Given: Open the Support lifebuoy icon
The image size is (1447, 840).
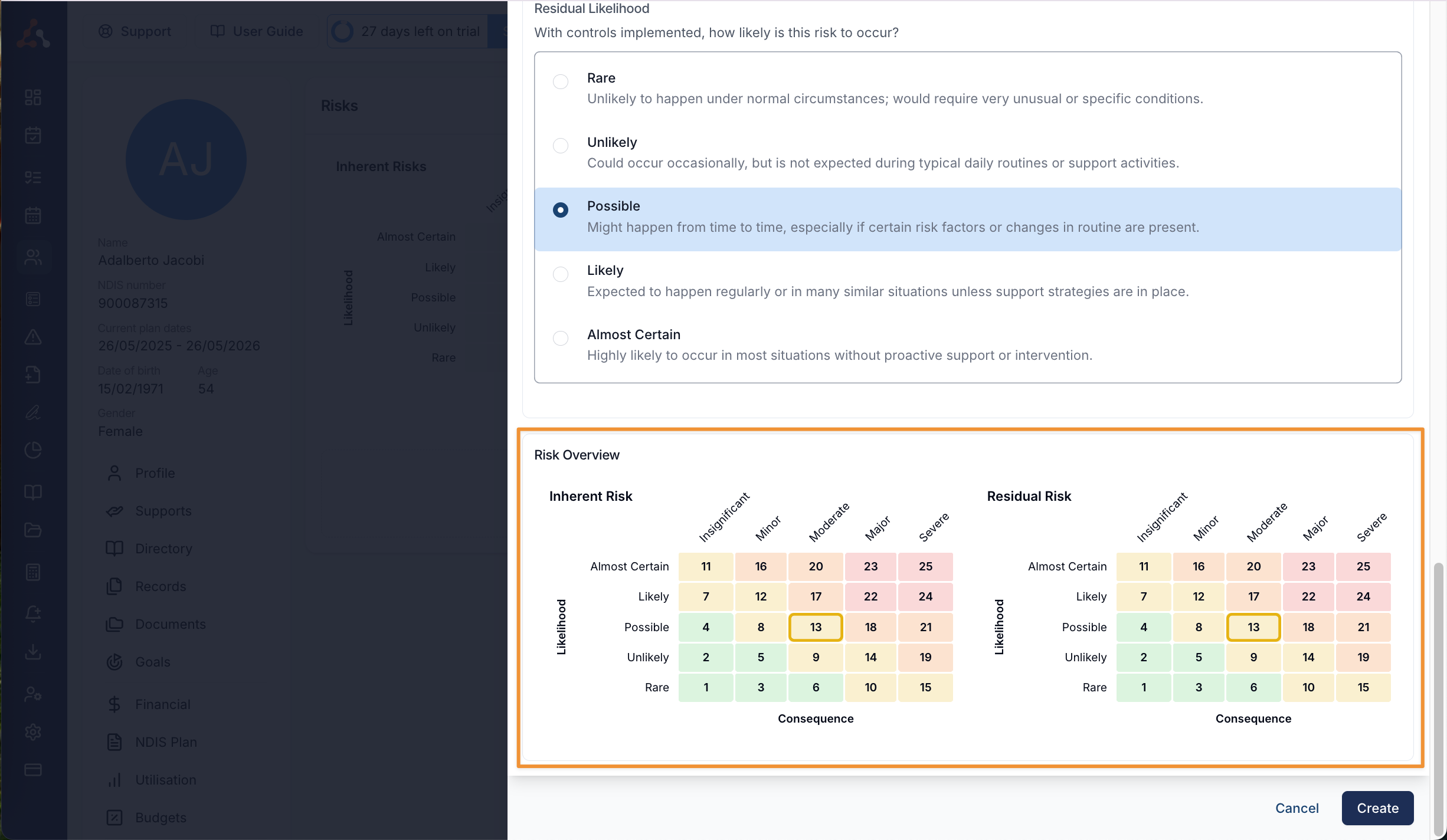Looking at the screenshot, I should pos(105,31).
